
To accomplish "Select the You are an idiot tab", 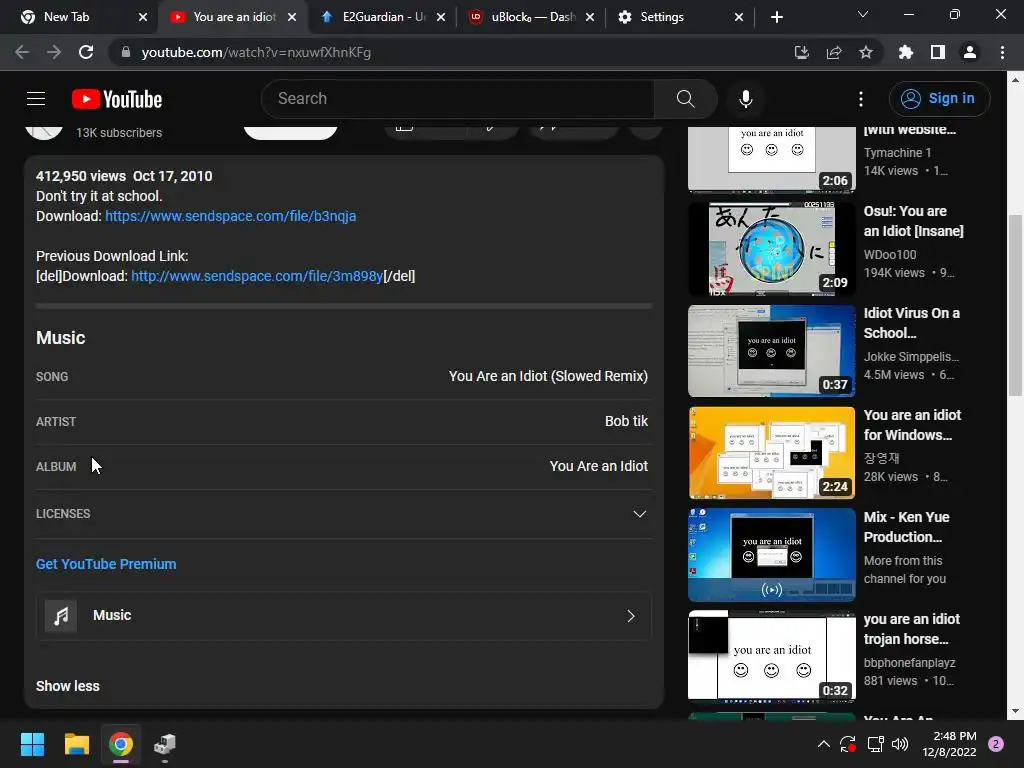I will 234,17.
